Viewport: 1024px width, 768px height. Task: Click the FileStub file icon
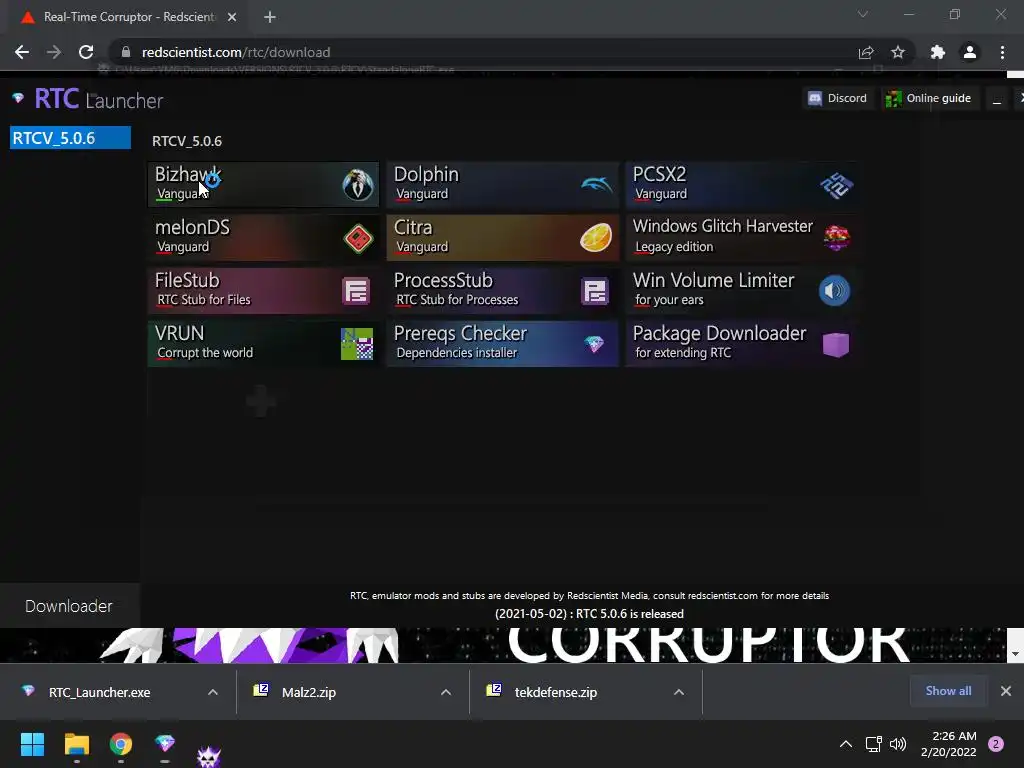click(357, 291)
